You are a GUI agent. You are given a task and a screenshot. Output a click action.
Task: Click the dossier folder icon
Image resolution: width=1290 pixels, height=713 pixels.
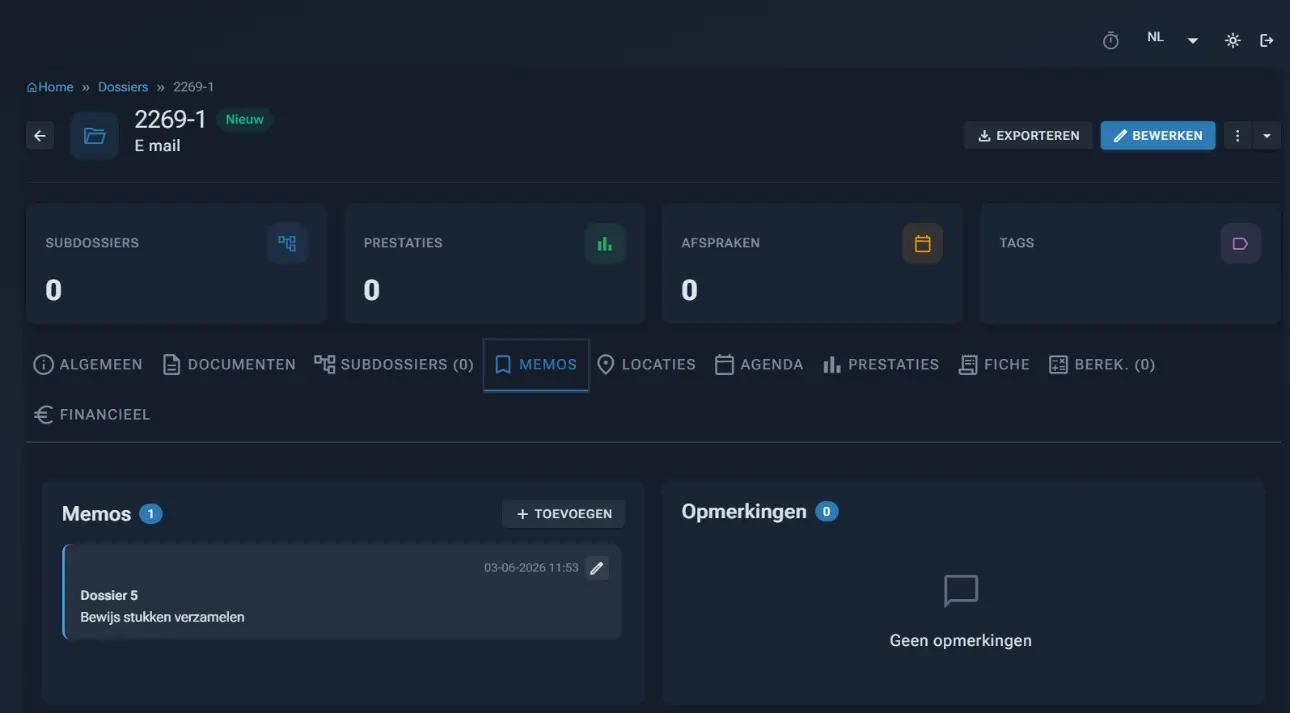pyautogui.click(x=94, y=136)
